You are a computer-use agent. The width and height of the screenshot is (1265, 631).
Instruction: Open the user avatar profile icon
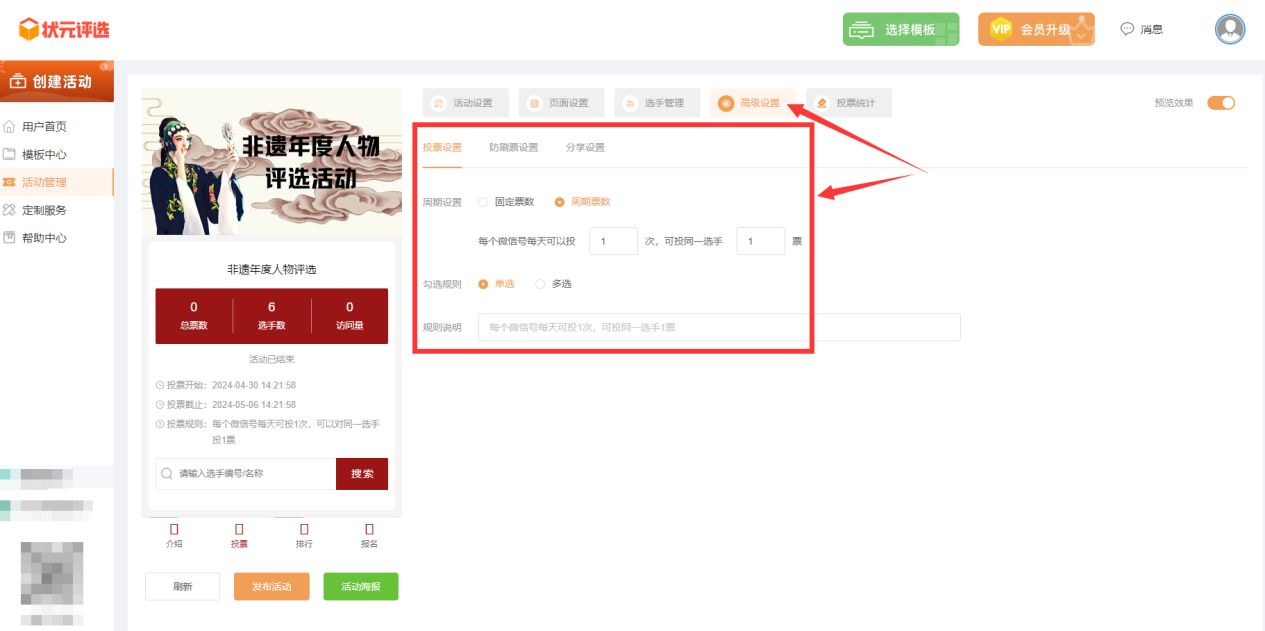click(1229, 30)
